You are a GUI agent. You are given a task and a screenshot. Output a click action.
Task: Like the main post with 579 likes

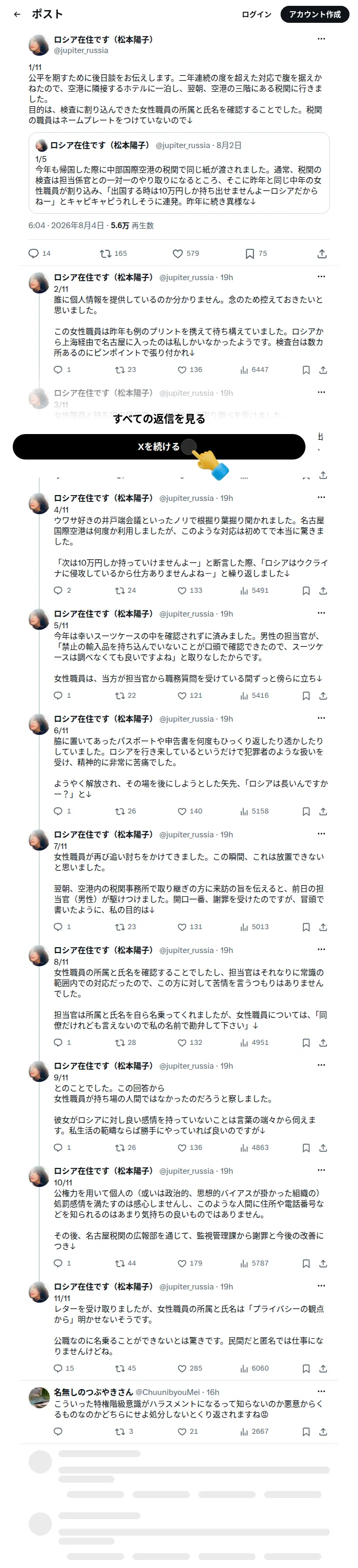click(x=186, y=253)
